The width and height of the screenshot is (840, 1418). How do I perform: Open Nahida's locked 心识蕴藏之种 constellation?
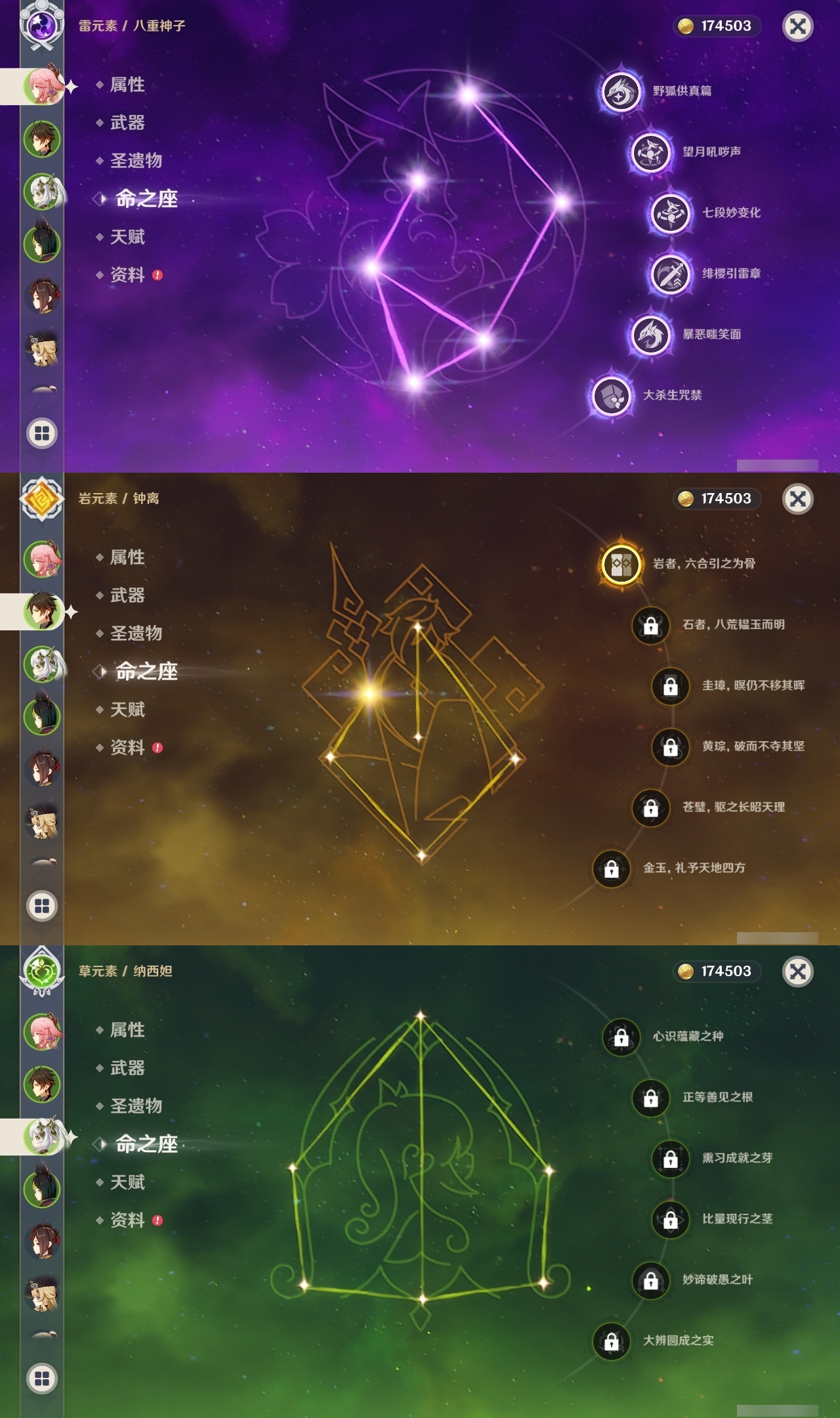pos(621,1037)
